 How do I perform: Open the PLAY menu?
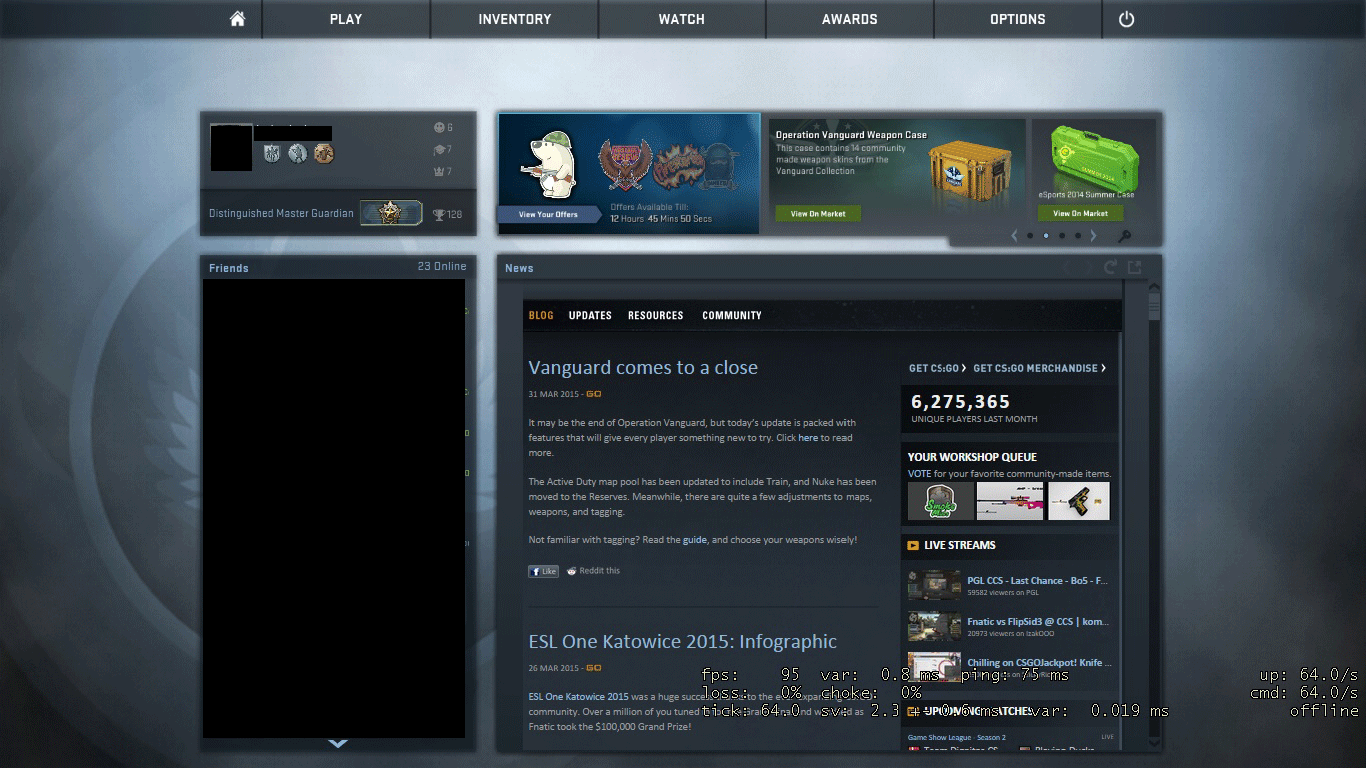(346, 19)
